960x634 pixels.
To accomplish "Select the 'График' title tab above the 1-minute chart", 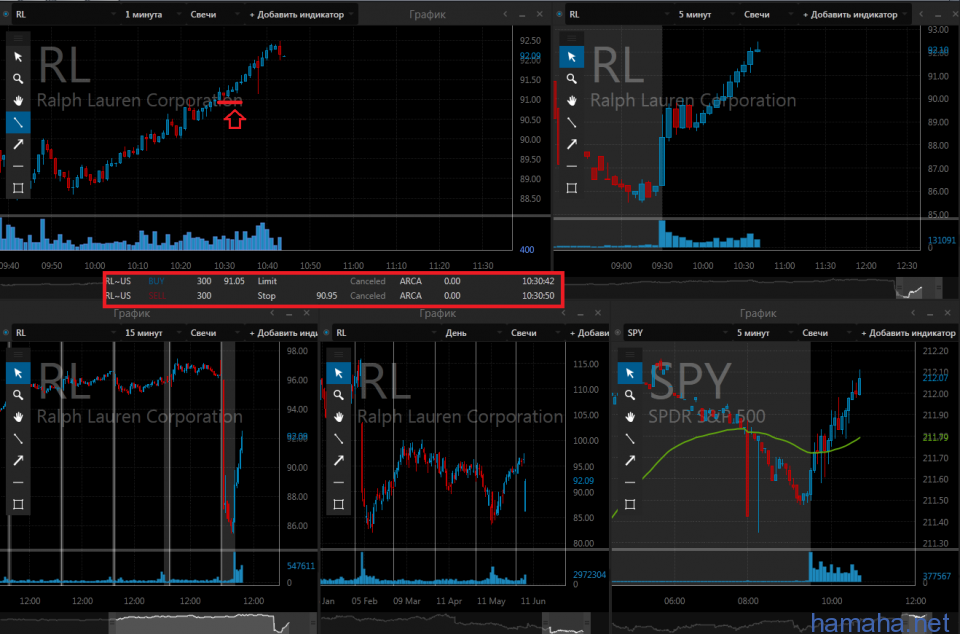I will pyautogui.click(x=427, y=14).
